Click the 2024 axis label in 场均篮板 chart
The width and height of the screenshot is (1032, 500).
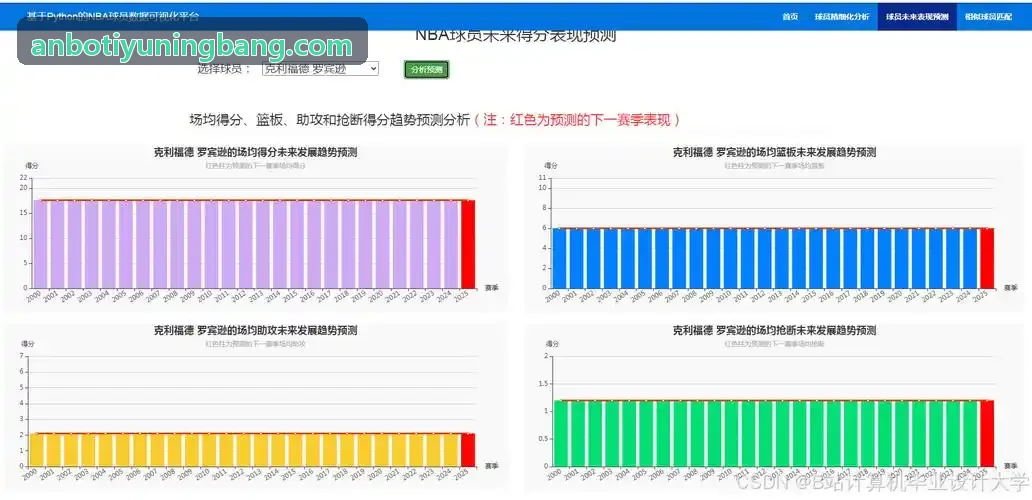964,297
